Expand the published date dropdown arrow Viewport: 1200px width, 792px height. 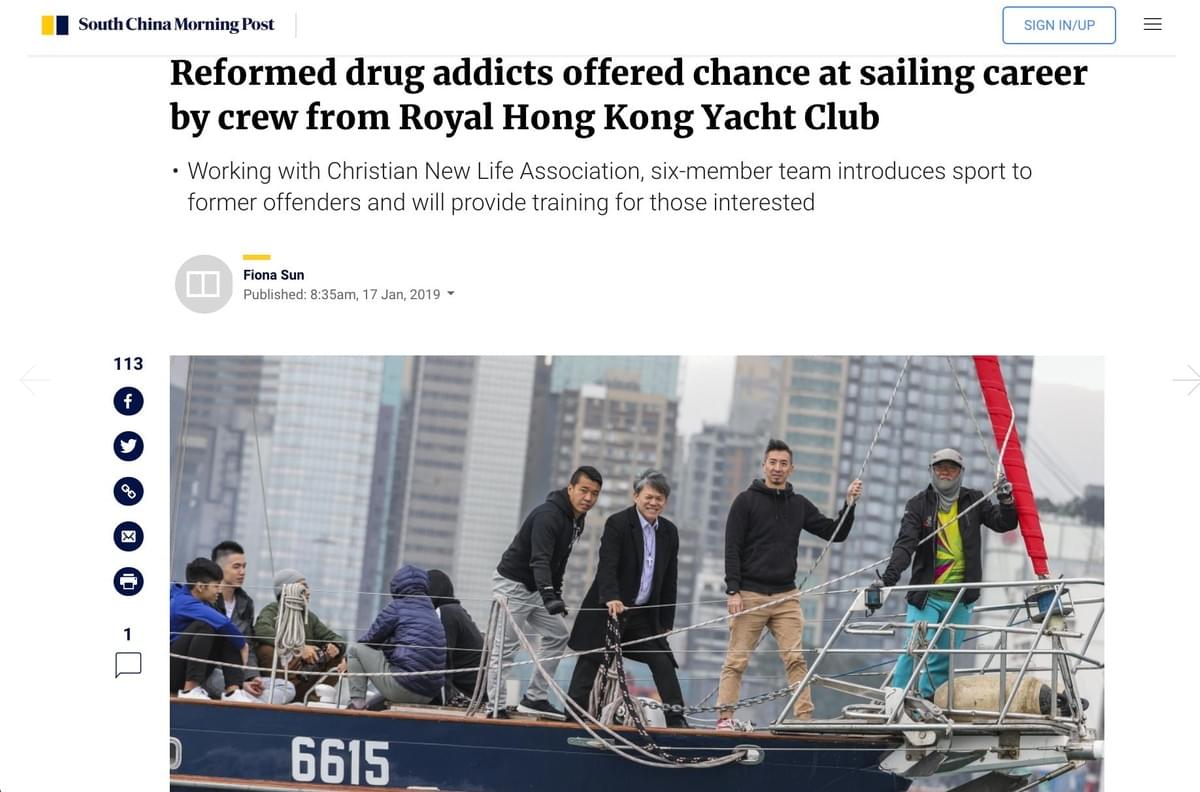[451, 294]
